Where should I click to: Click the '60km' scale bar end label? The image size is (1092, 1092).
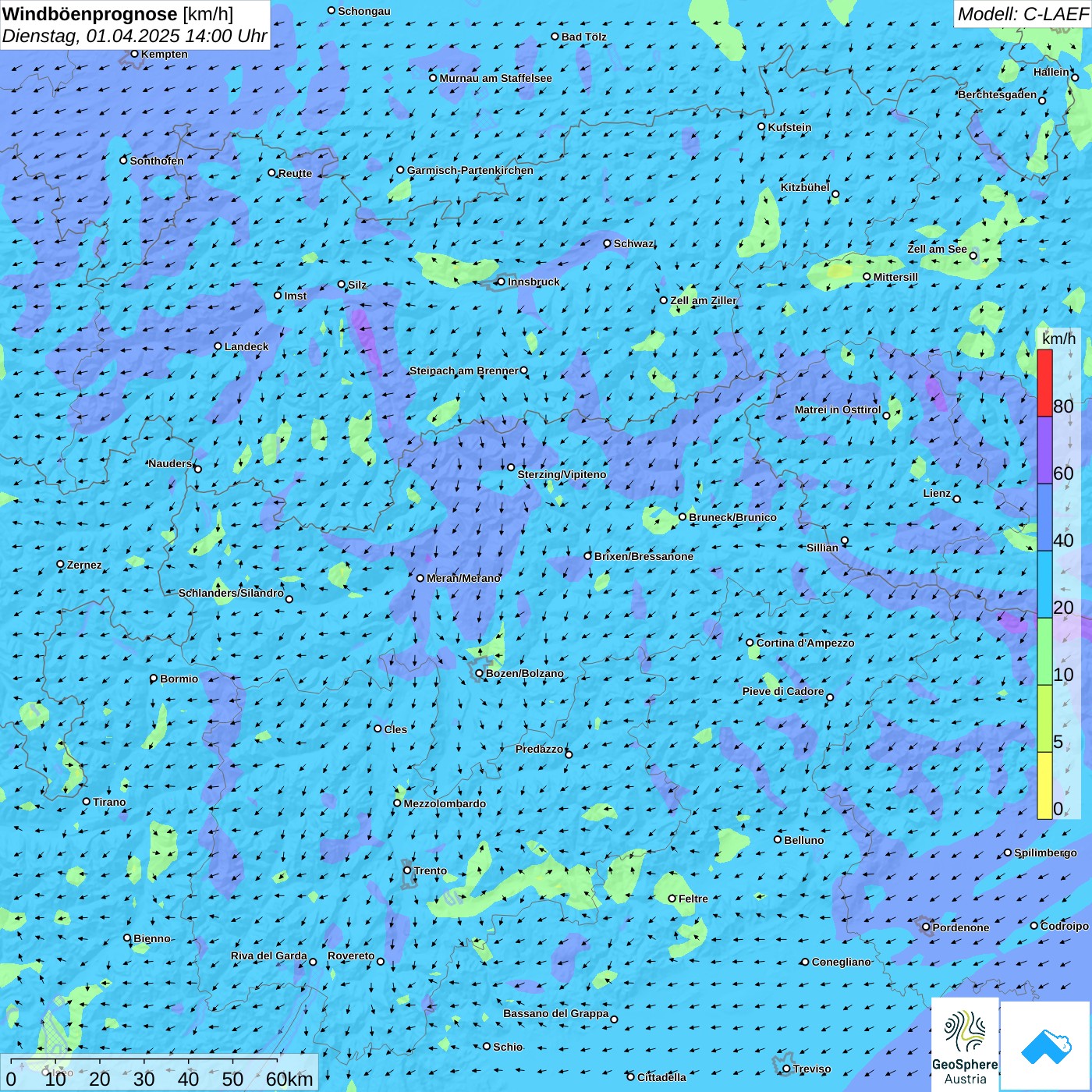289,1079
